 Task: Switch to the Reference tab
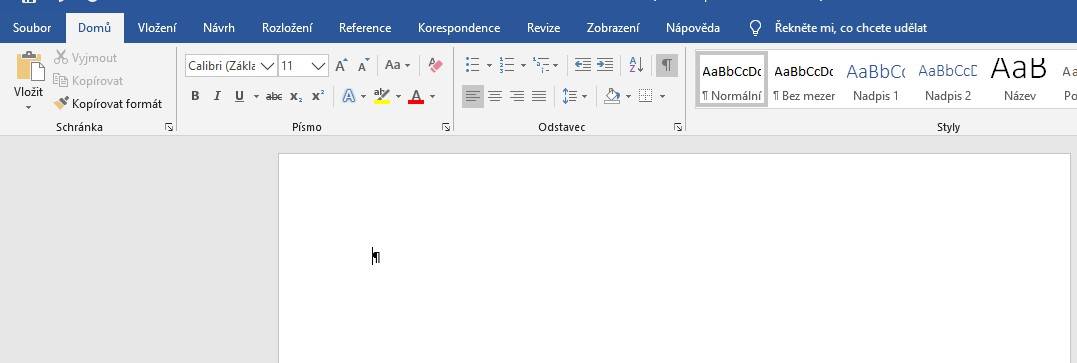[x=365, y=28]
